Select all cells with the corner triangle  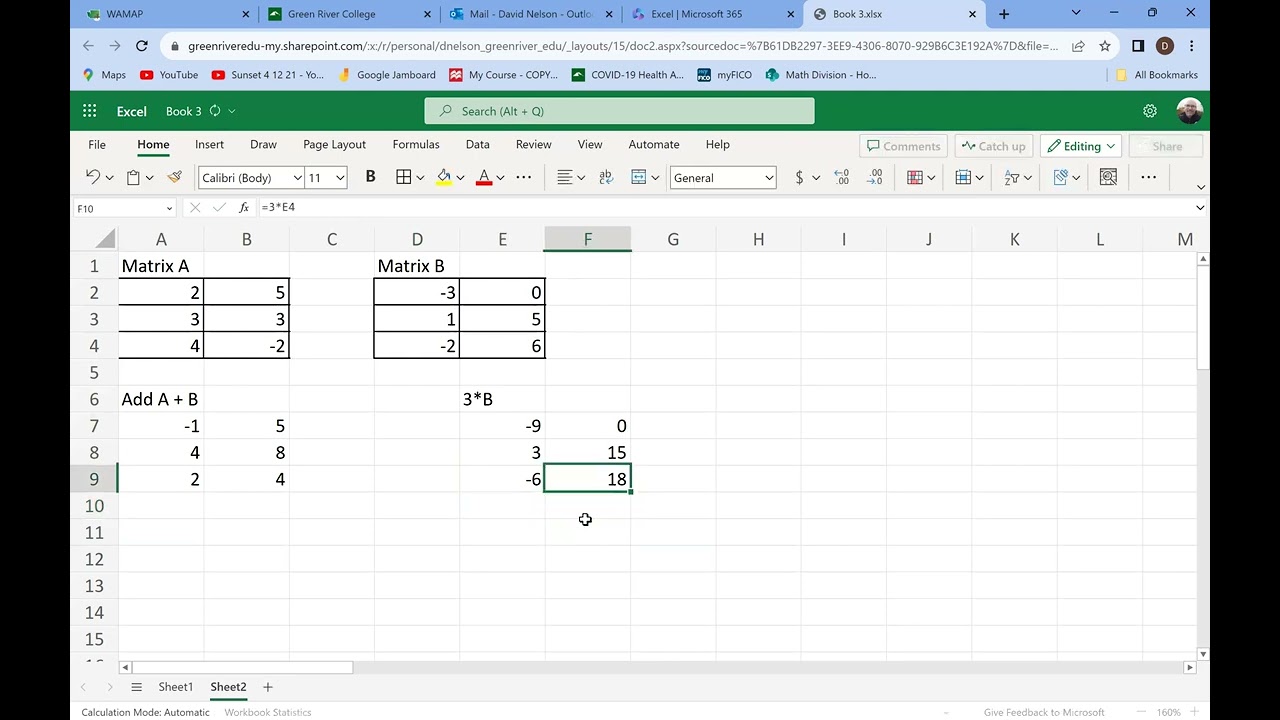(x=105, y=239)
